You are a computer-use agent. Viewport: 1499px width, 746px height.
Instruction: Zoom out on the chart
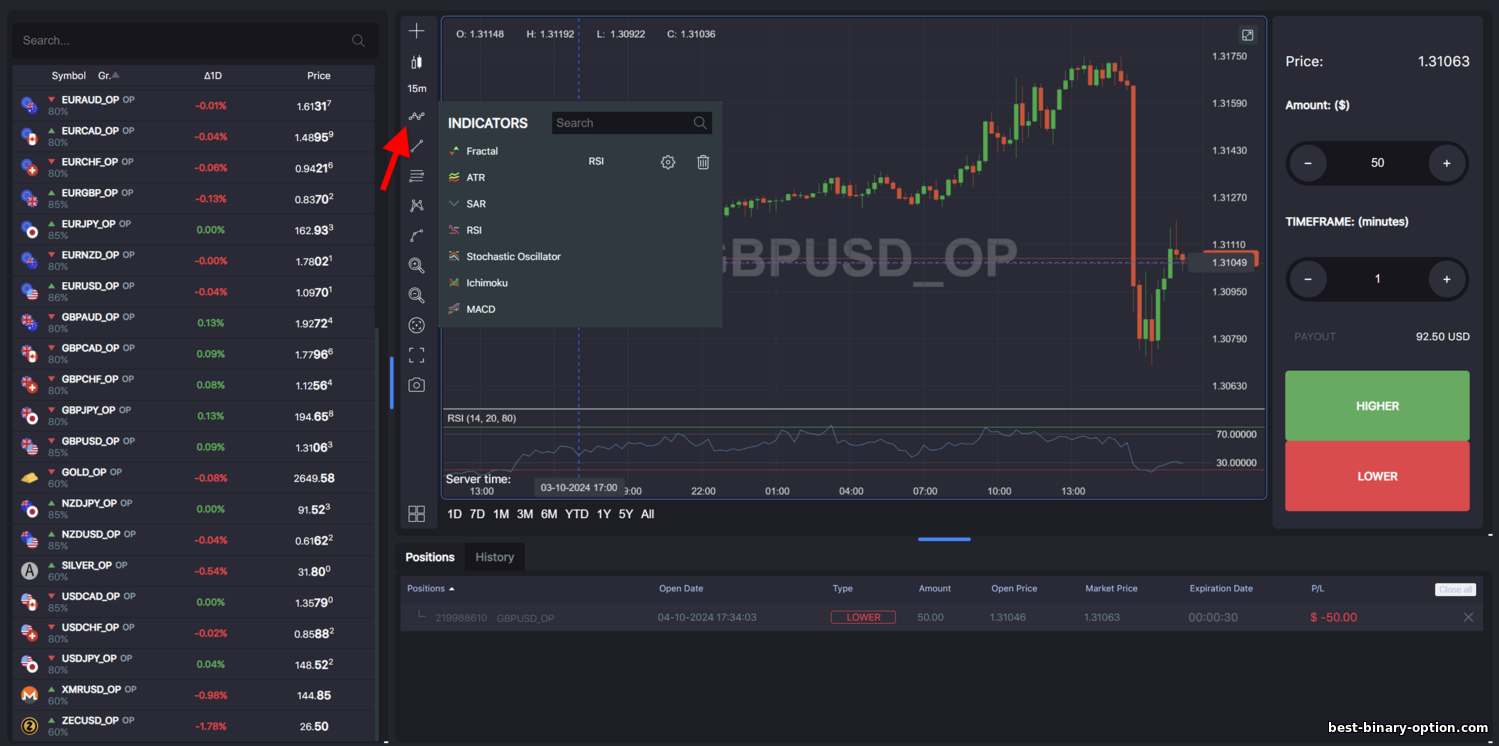(417, 296)
